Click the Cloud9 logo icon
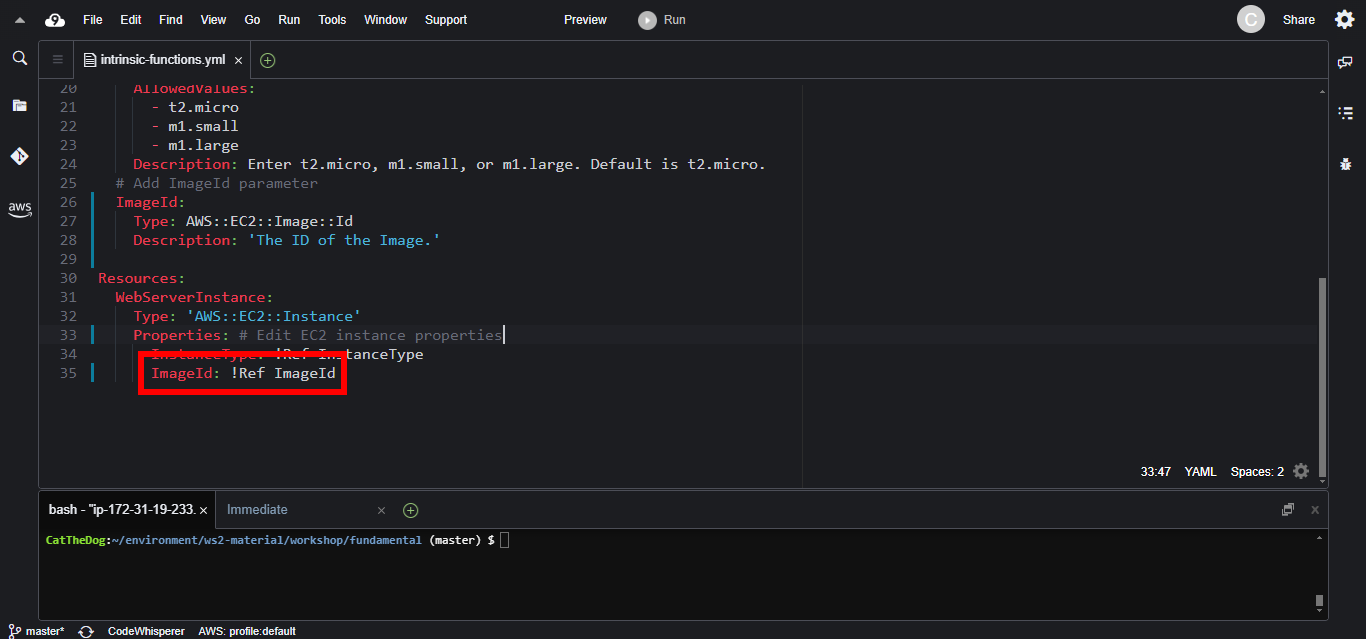 click(x=55, y=20)
